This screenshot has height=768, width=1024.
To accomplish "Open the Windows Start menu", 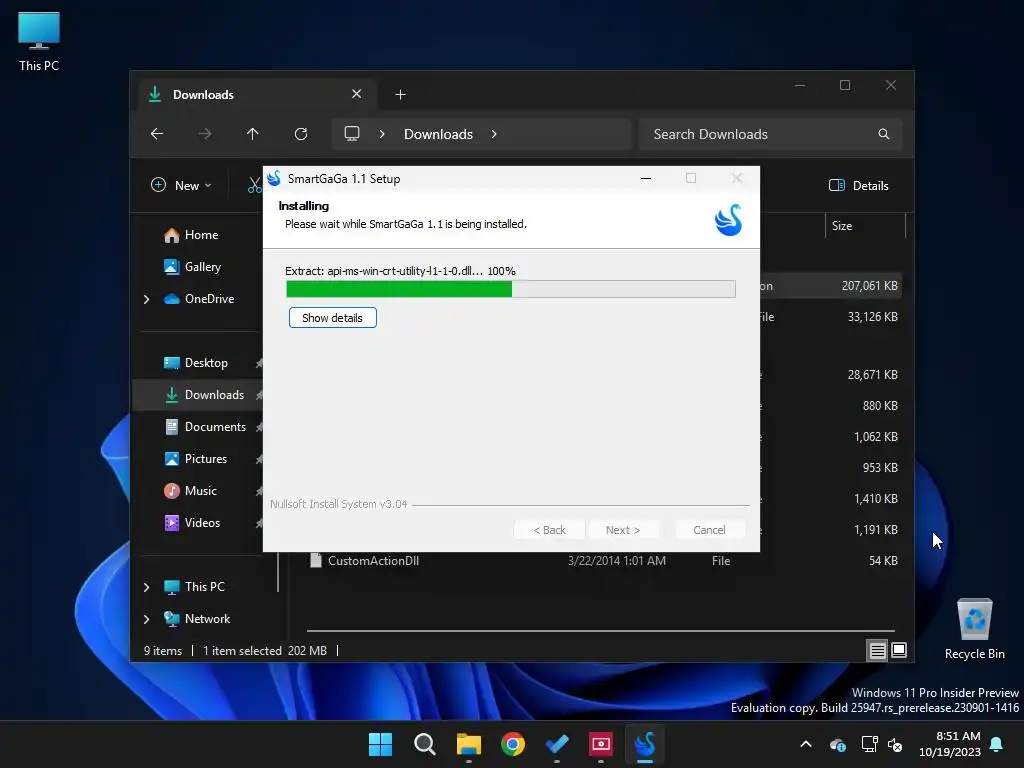I will (x=380, y=744).
